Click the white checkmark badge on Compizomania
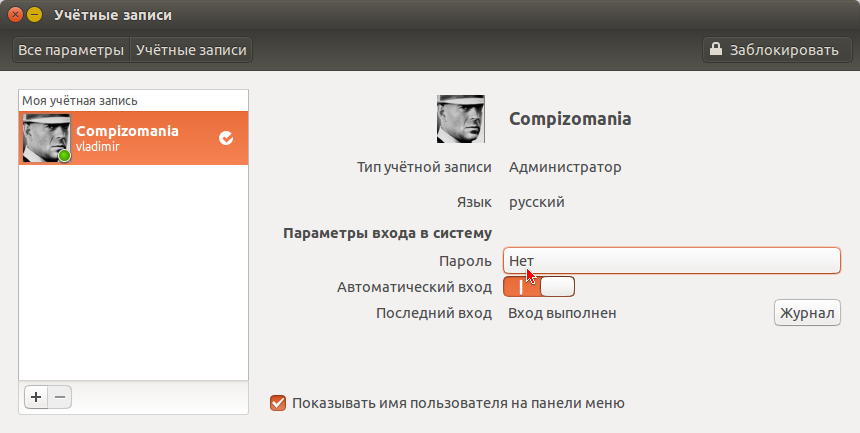860x433 pixels. click(226, 138)
